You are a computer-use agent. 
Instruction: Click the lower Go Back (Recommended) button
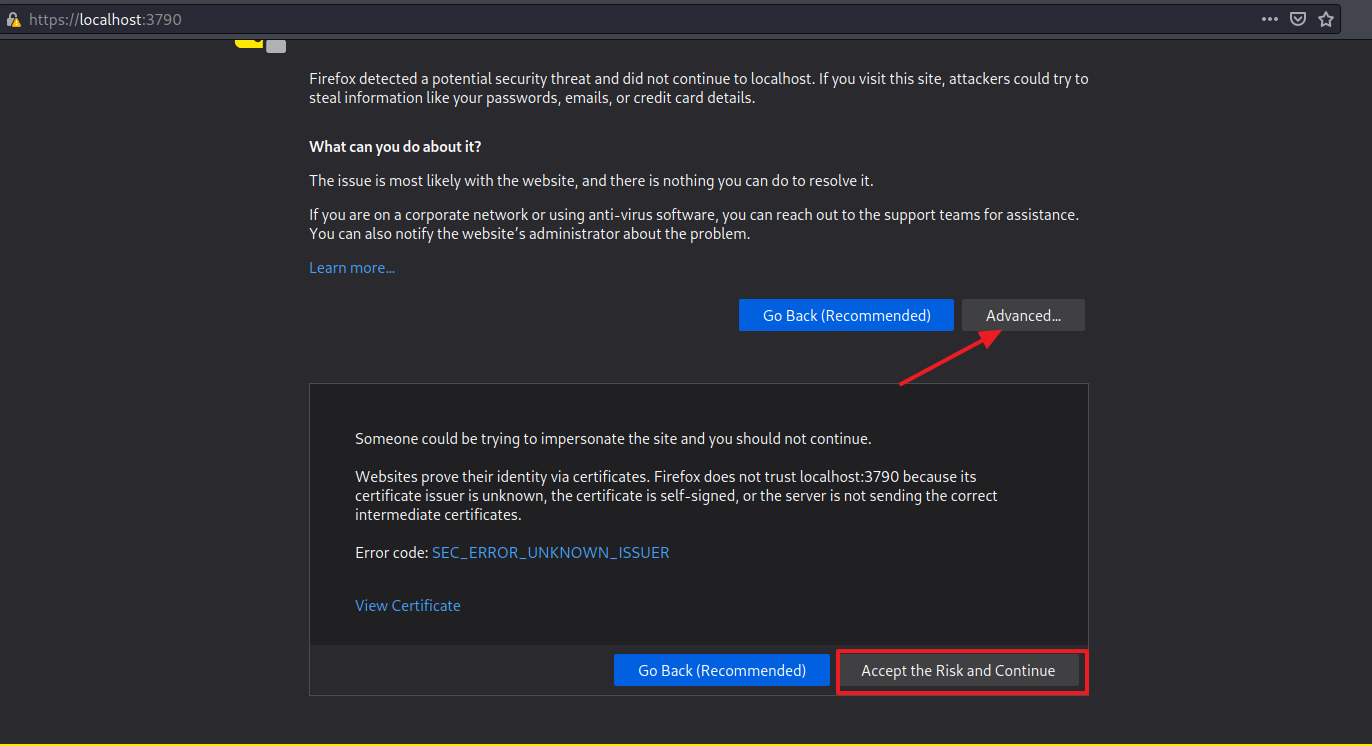[x=722, y=670]
